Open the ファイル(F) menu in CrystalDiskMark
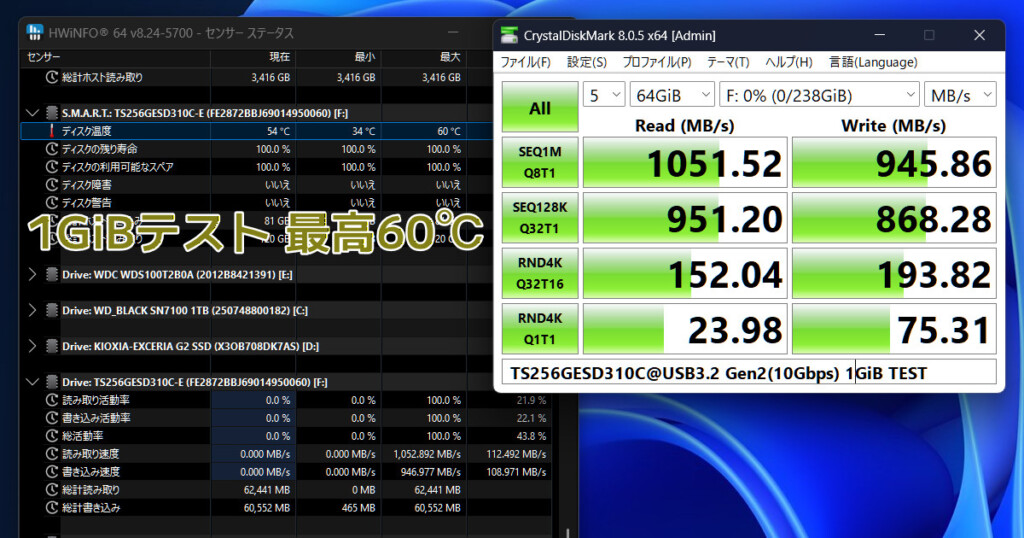 click(525, 62)
